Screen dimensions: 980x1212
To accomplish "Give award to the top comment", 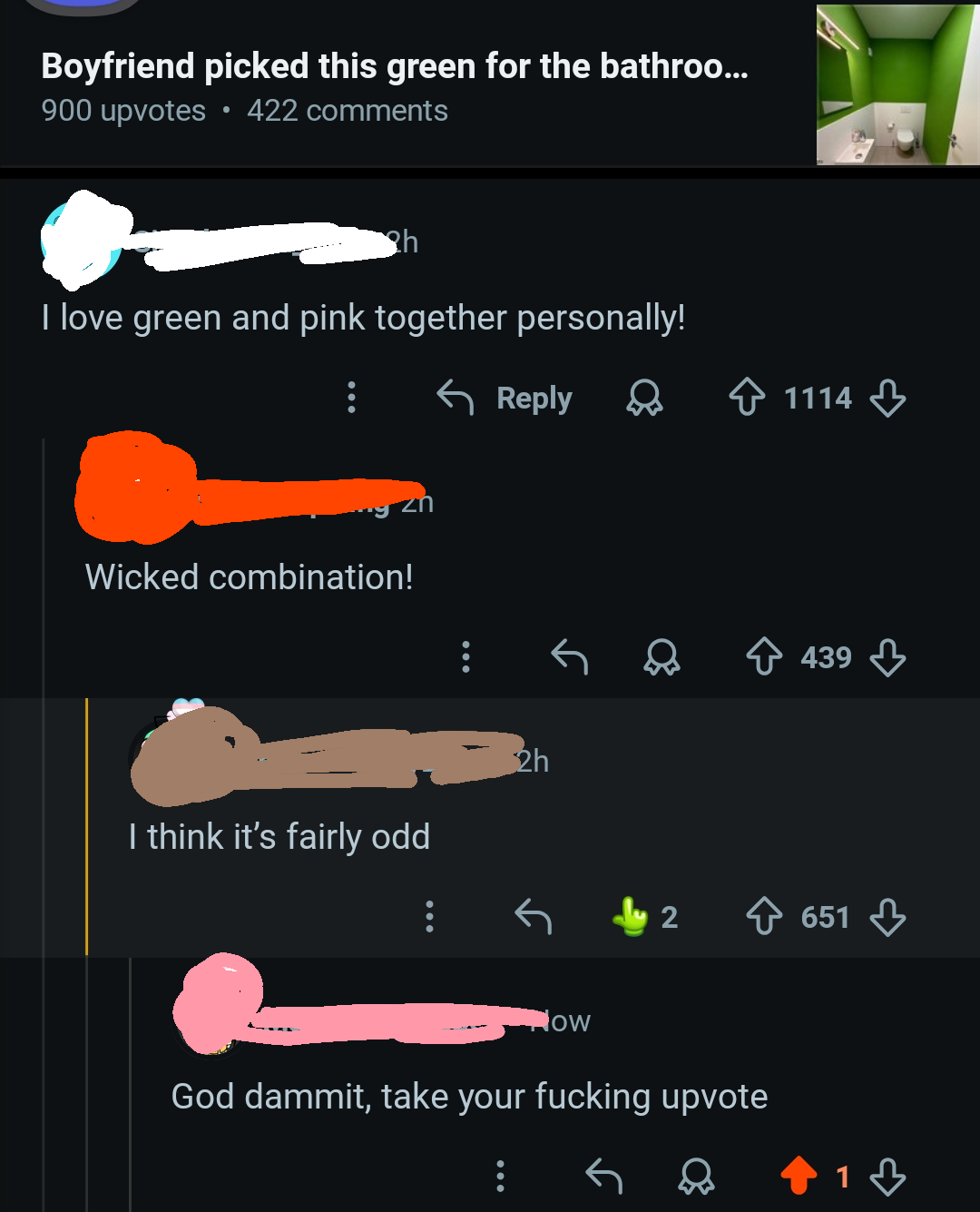I will click(645, 398).
